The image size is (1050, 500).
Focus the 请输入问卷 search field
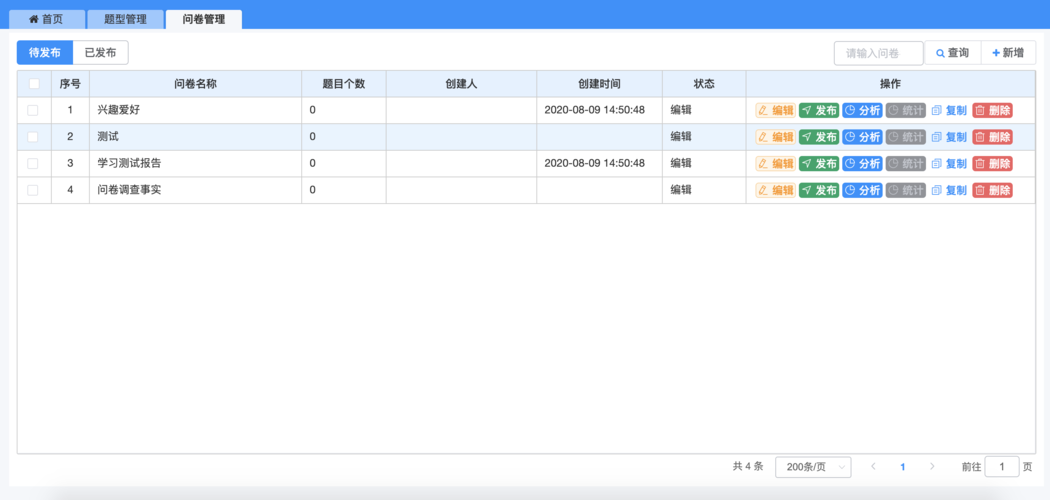(x=879, y=53)
